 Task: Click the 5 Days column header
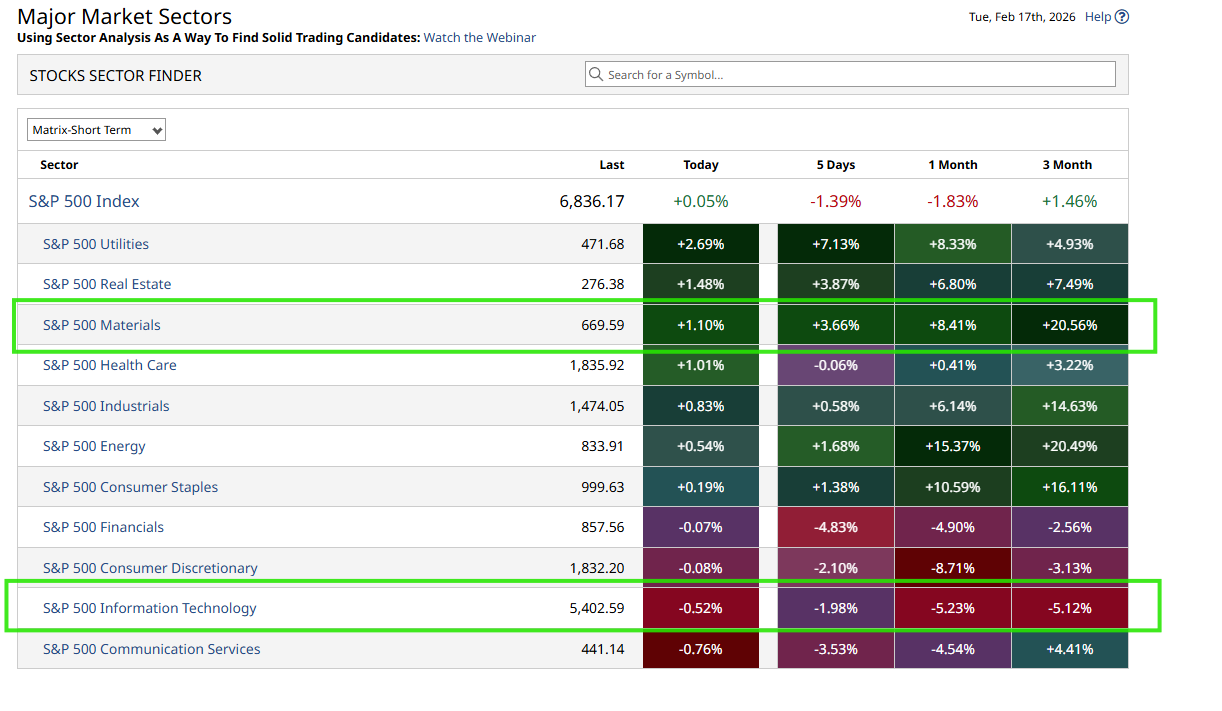pyautogui.click(x=834, y=165)
